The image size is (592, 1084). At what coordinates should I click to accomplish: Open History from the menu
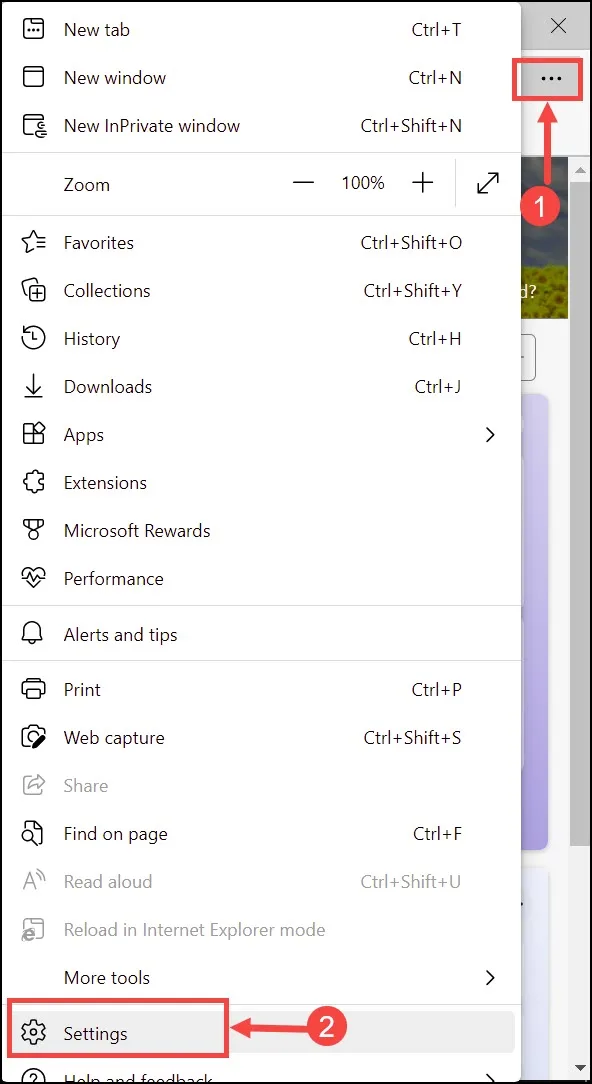[x=261, y=339]
